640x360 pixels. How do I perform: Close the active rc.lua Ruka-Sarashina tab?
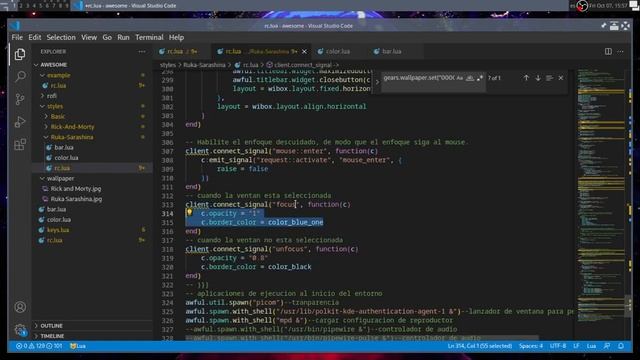pos(304,51)
